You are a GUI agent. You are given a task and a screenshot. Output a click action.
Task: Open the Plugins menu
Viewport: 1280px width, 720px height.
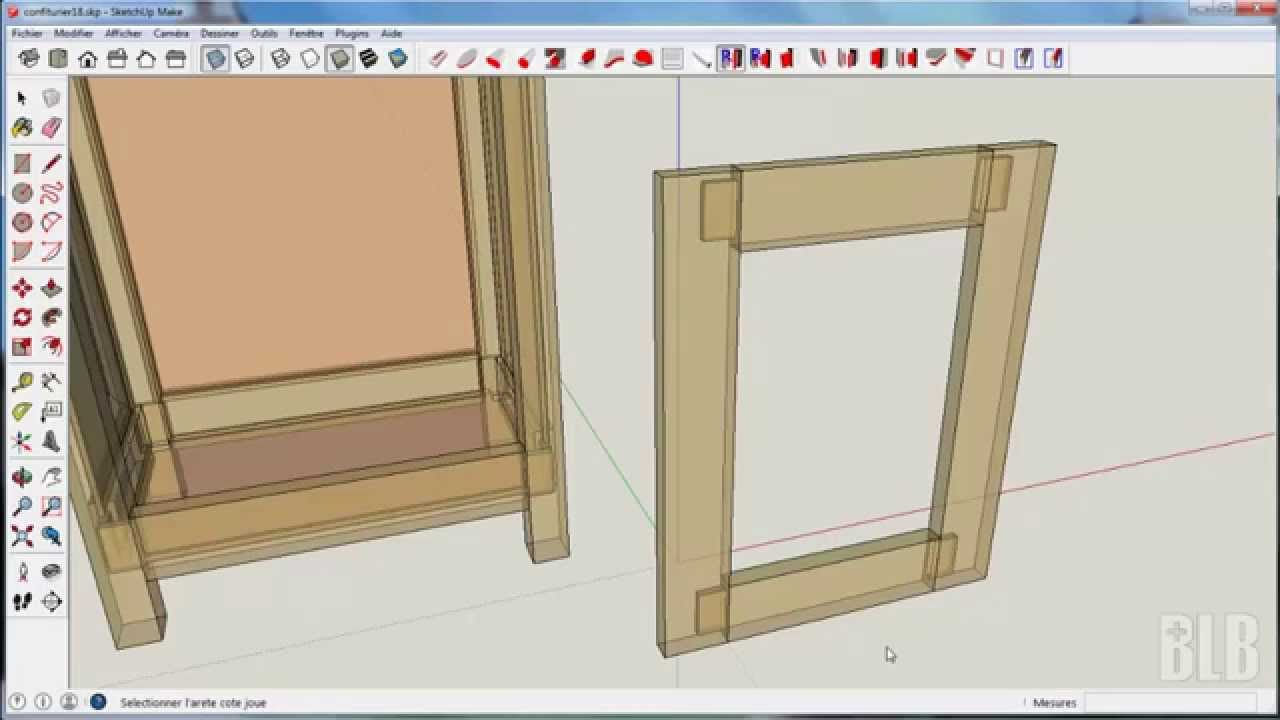point(352,33)
